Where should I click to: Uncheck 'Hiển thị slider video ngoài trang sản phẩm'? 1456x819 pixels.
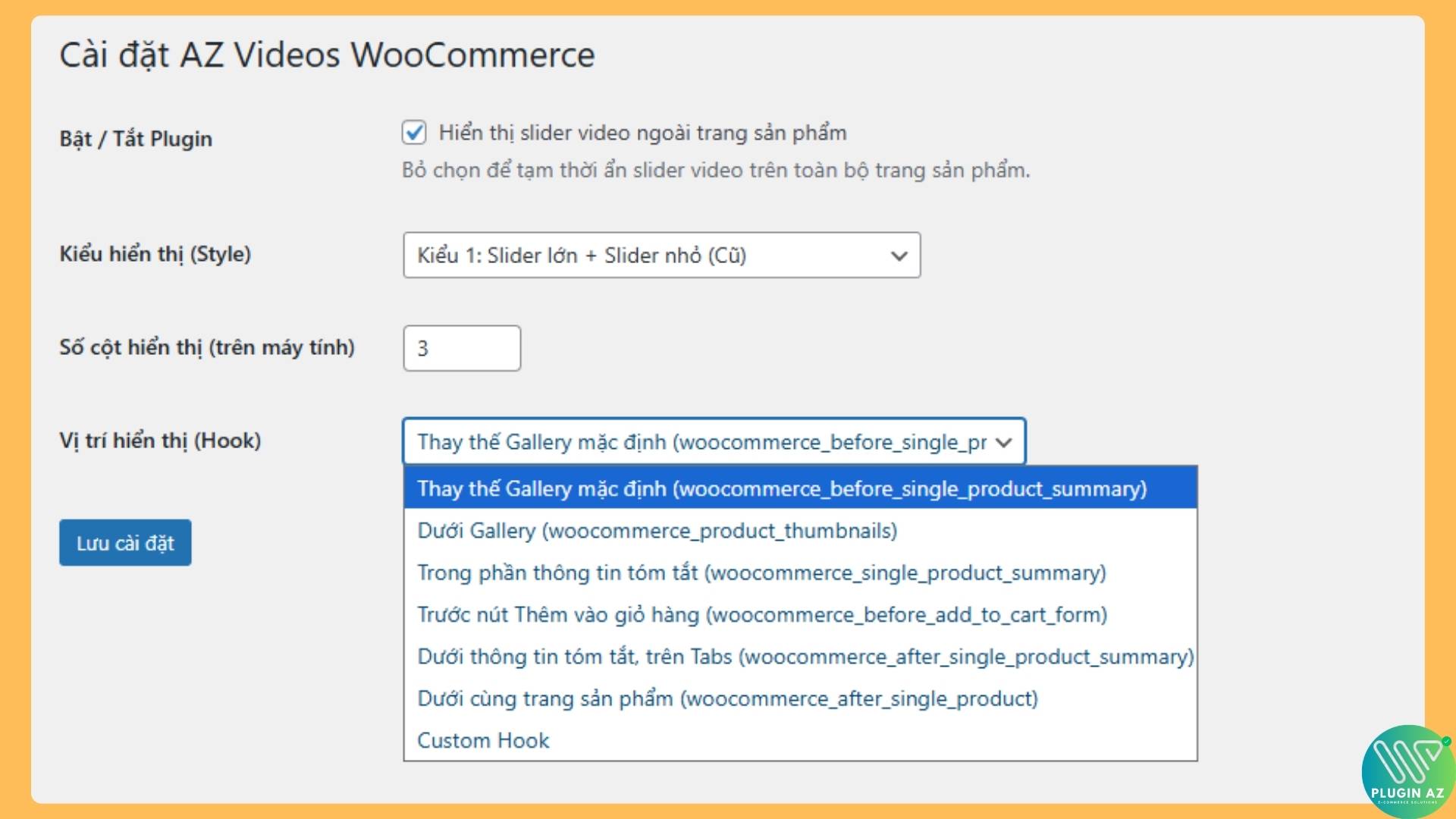pyautogui.click(x=416, y=133)
